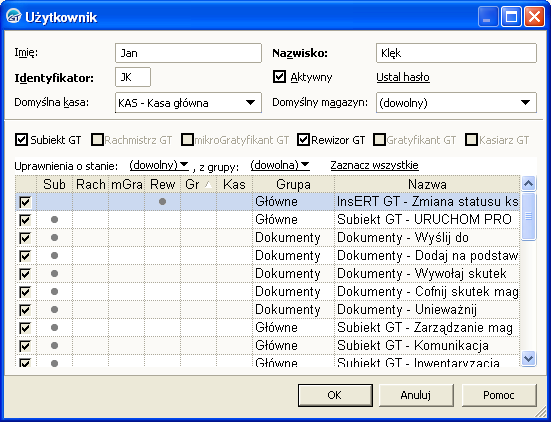Click the GT application icon in title bar

click(14, 17)
